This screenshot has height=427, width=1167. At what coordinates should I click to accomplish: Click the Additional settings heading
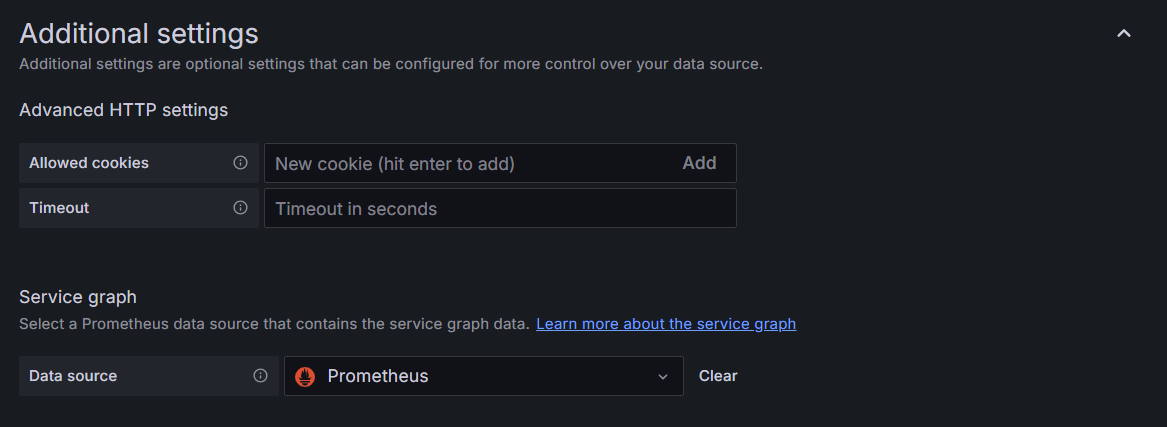point(139,34)
